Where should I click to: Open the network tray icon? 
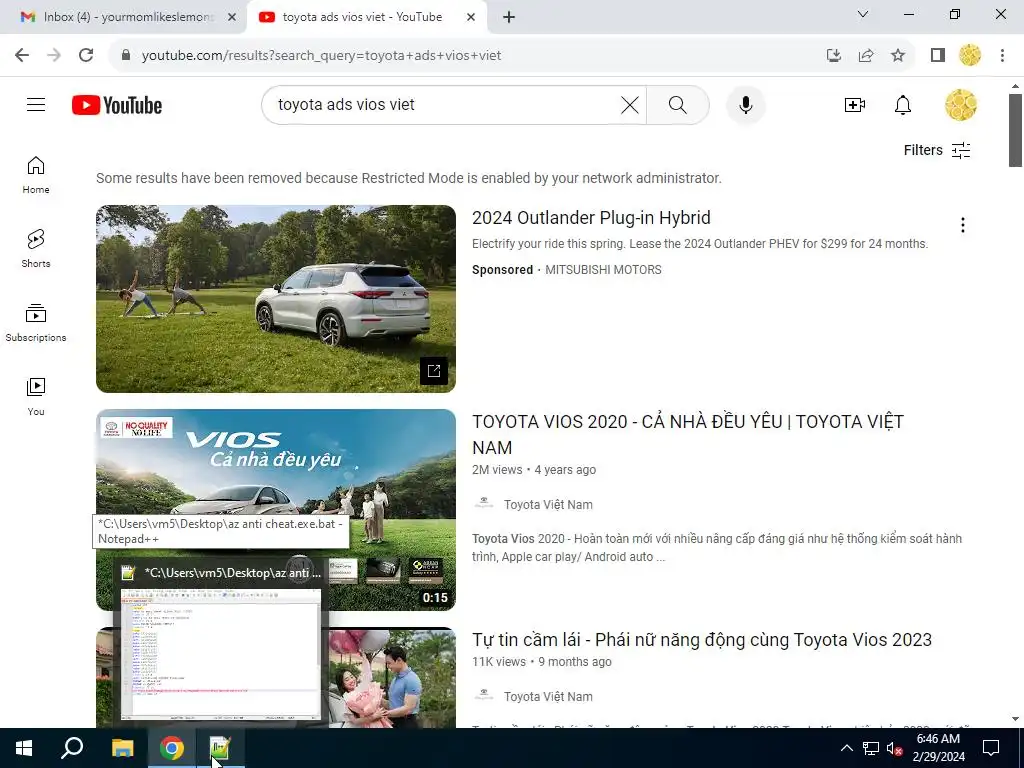[871, 748]
